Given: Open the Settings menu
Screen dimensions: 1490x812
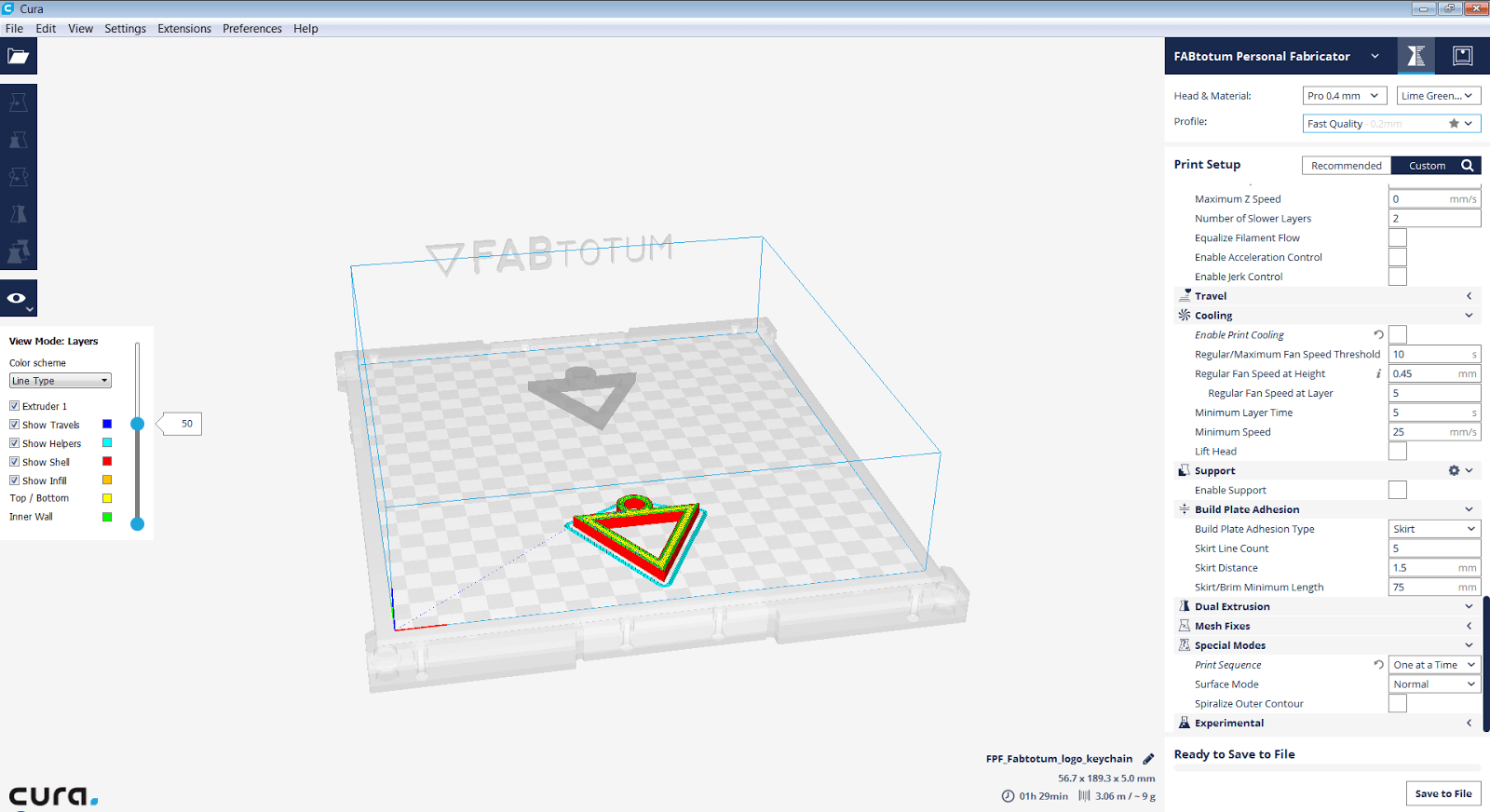Looking at the screenshot, I should pos(125,29).
